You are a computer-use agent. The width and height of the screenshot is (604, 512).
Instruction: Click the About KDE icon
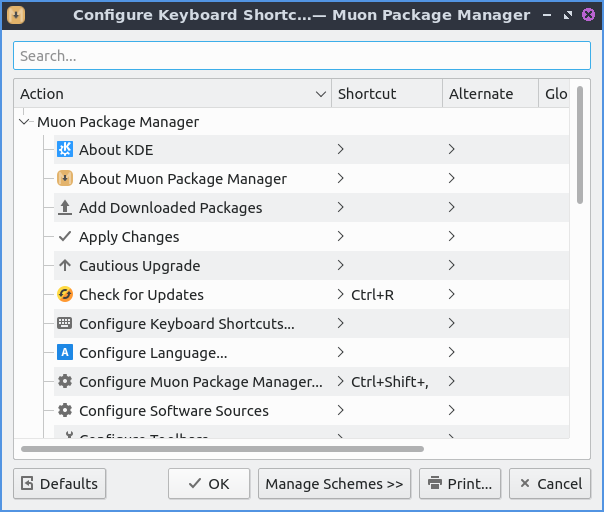pos(65,150)
